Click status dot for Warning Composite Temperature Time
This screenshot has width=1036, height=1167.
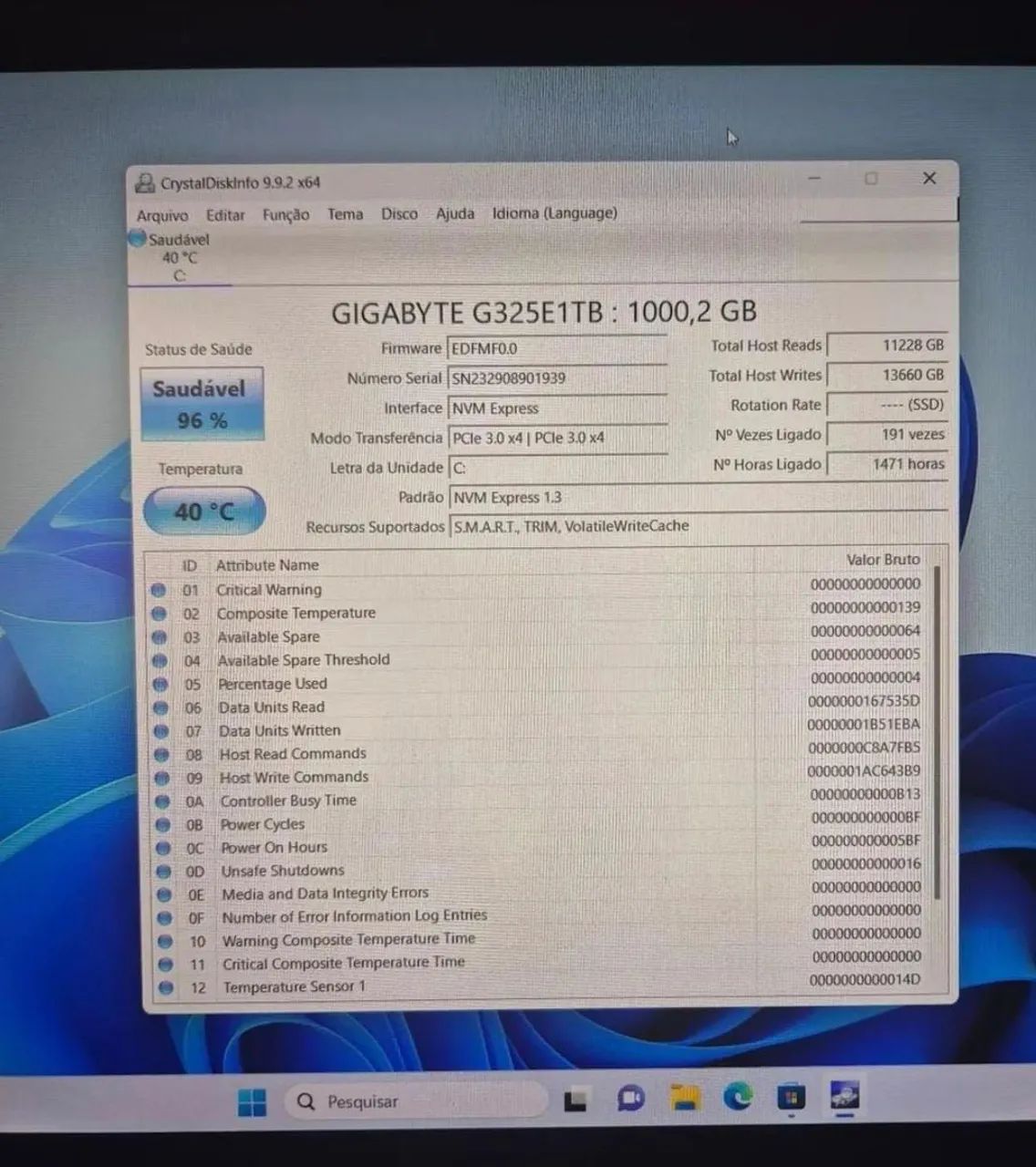point(165,941)
